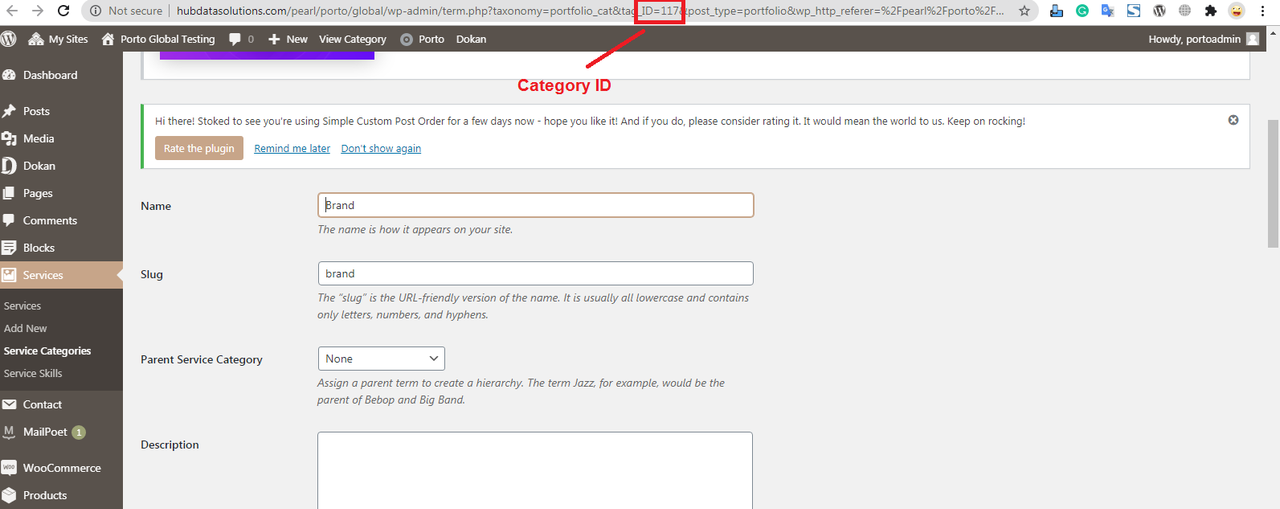The width and height of the screenshot is (1280, 509).
Task: Click the Services submenu link
Action: 22,306
